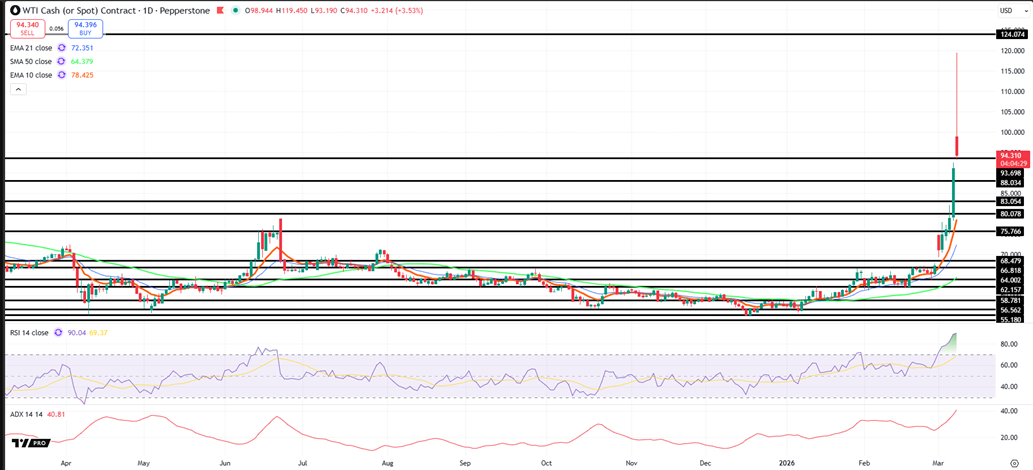Click the red flag icon beside Pepperstone

(220, 11)
